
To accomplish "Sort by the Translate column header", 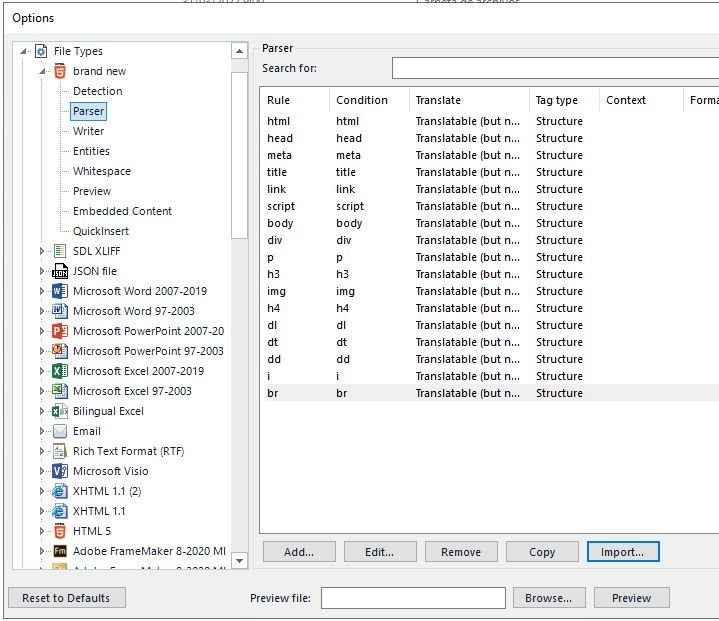I will [x=469, y=100].
